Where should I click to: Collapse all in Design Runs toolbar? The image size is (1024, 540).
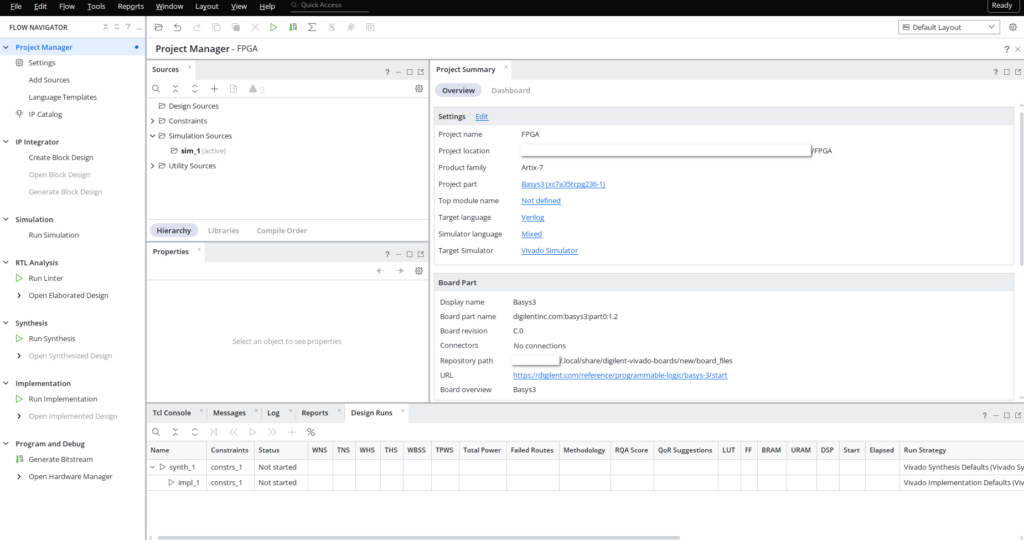(175, 432)
